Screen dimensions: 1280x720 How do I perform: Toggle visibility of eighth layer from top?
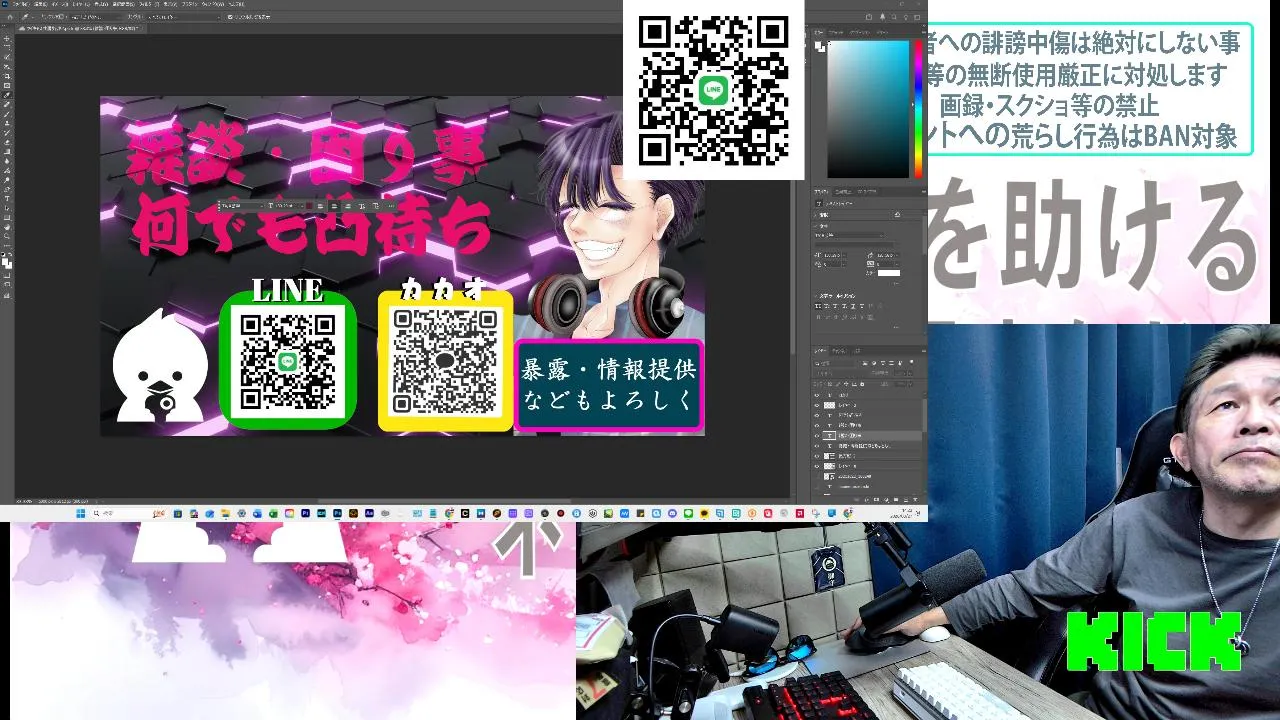816,466
